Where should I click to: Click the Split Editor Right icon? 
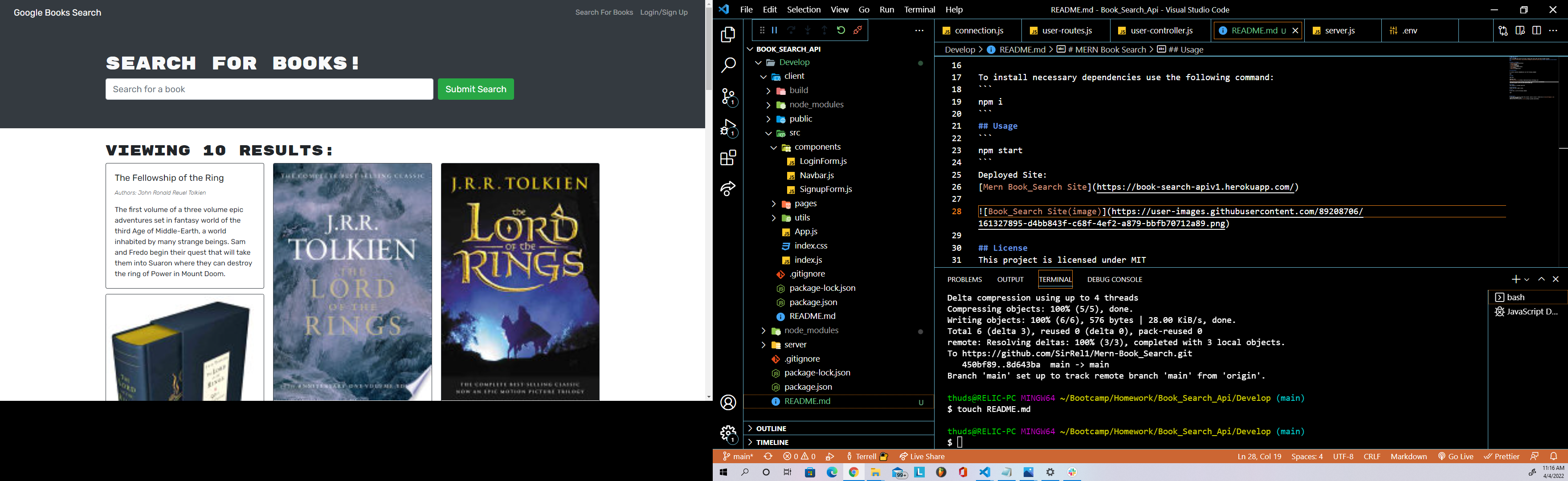(x=1536, y=30)
